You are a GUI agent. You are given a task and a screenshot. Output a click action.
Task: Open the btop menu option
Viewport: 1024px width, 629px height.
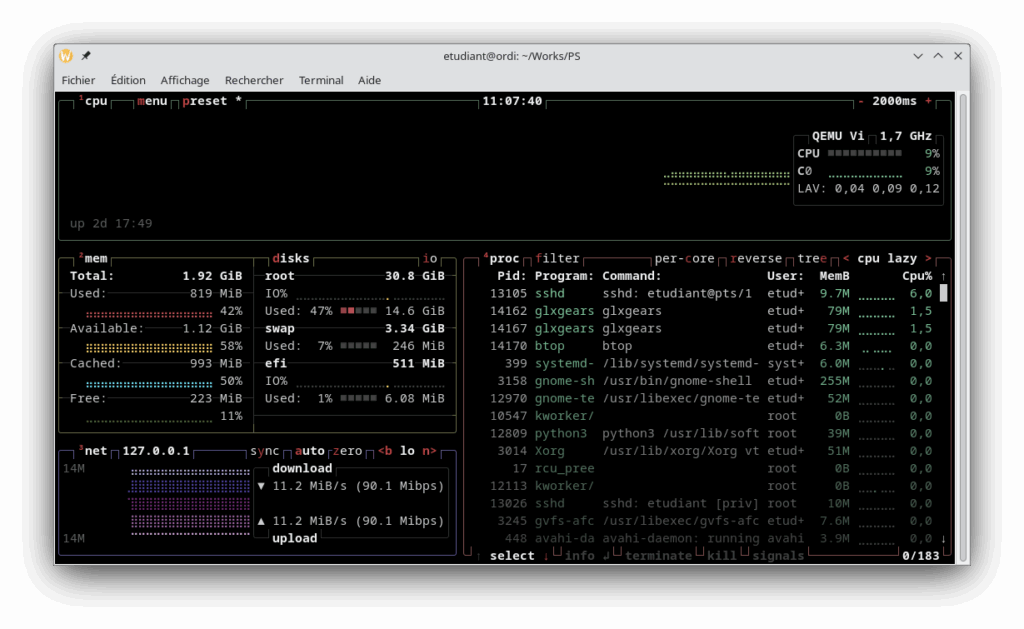click(x=152, y=101)
